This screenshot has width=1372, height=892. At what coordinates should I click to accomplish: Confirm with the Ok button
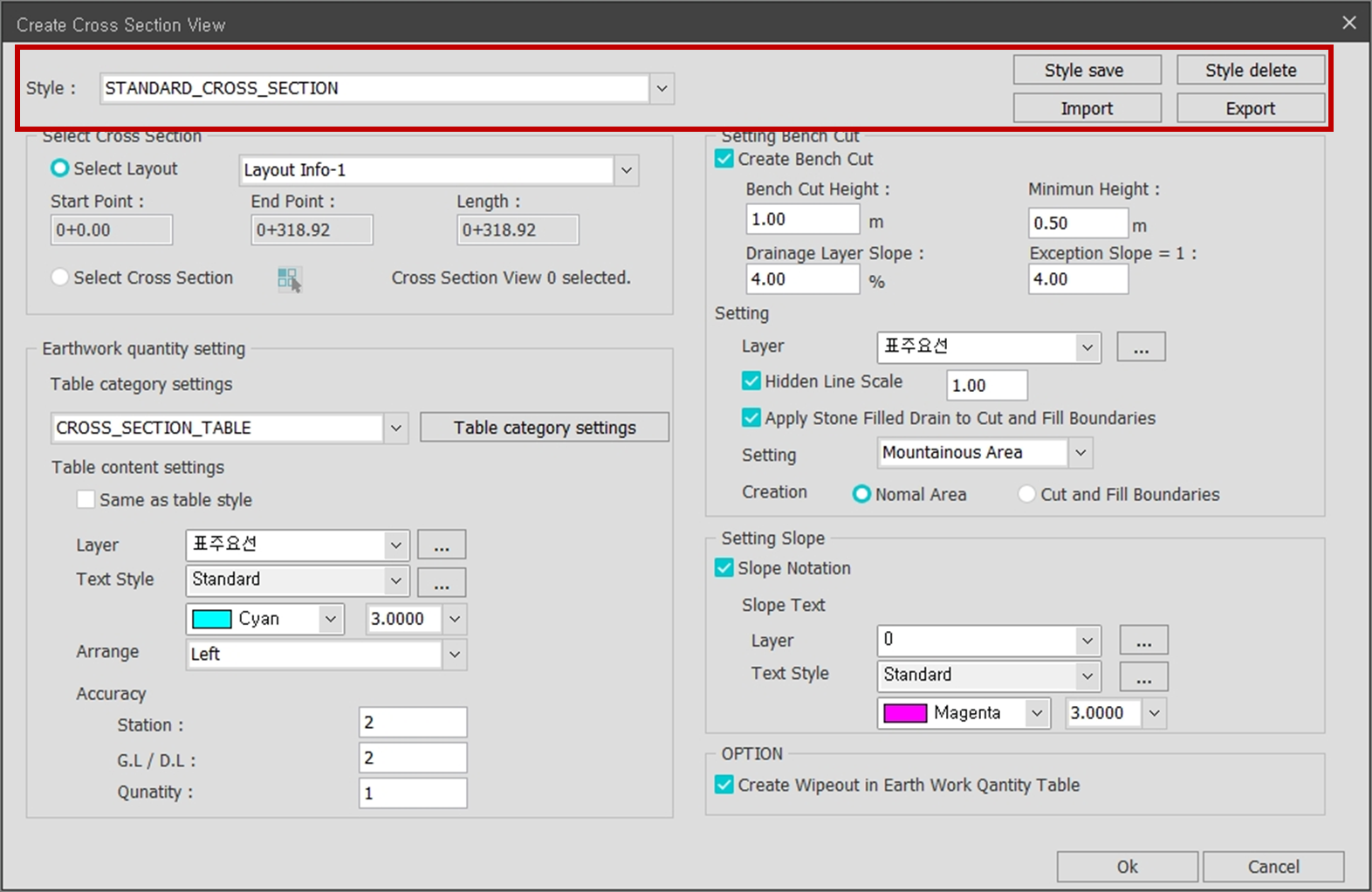coord(1127,867)
